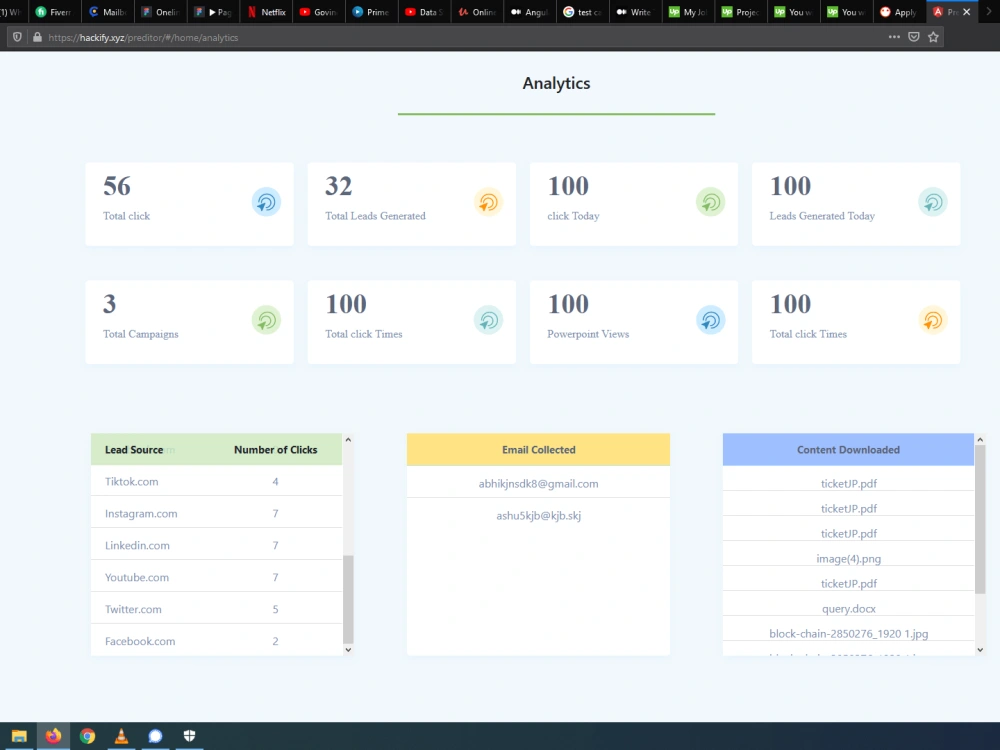The image size is (1000, 750).
Task: Bookmark this page with the star icon
Action: point(933,37)
